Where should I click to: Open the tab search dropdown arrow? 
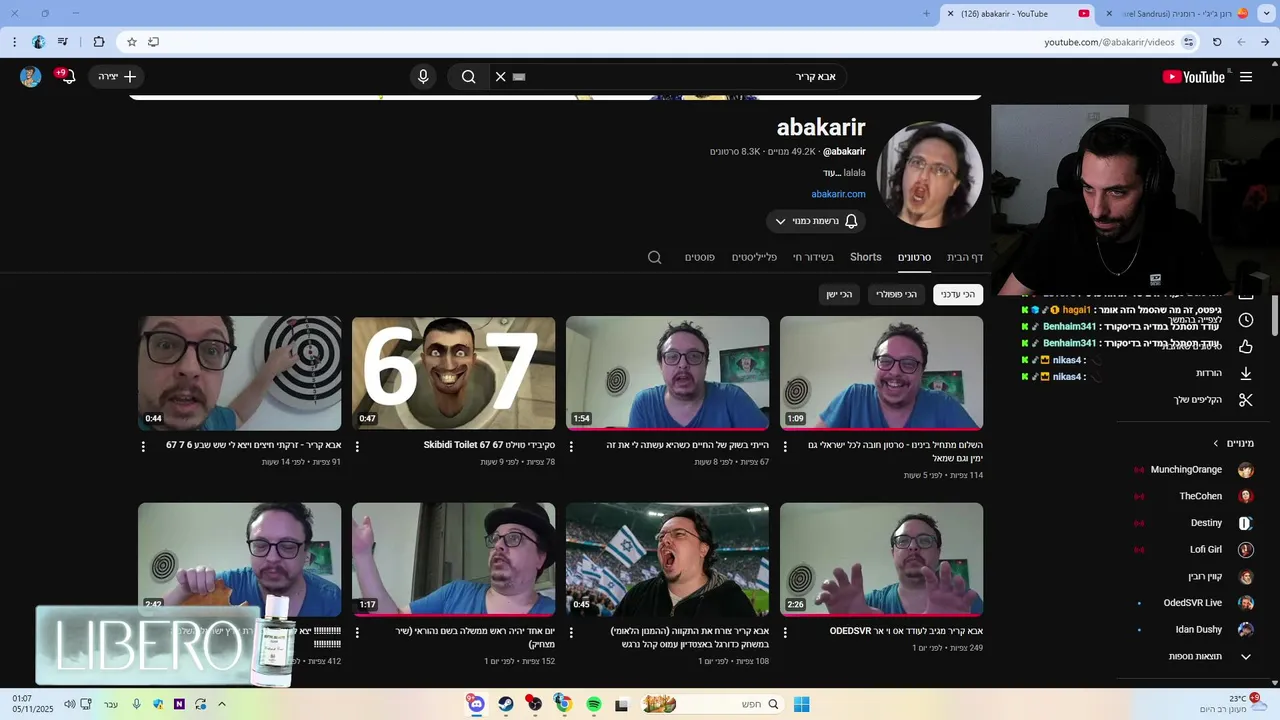(x=1265, y=14)
